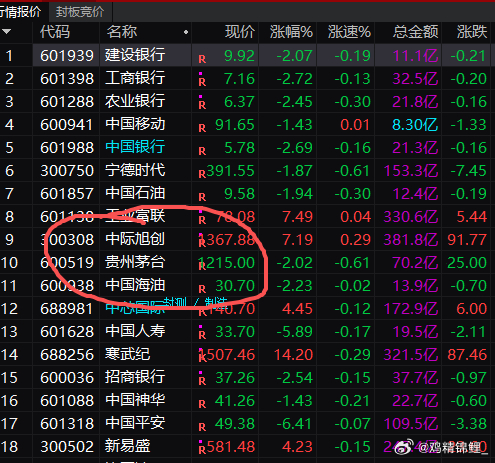Screen dimensions: 495x463
Task: Click 涨幅 value -6.41 for 中国平安
Action: coord(295,424)
